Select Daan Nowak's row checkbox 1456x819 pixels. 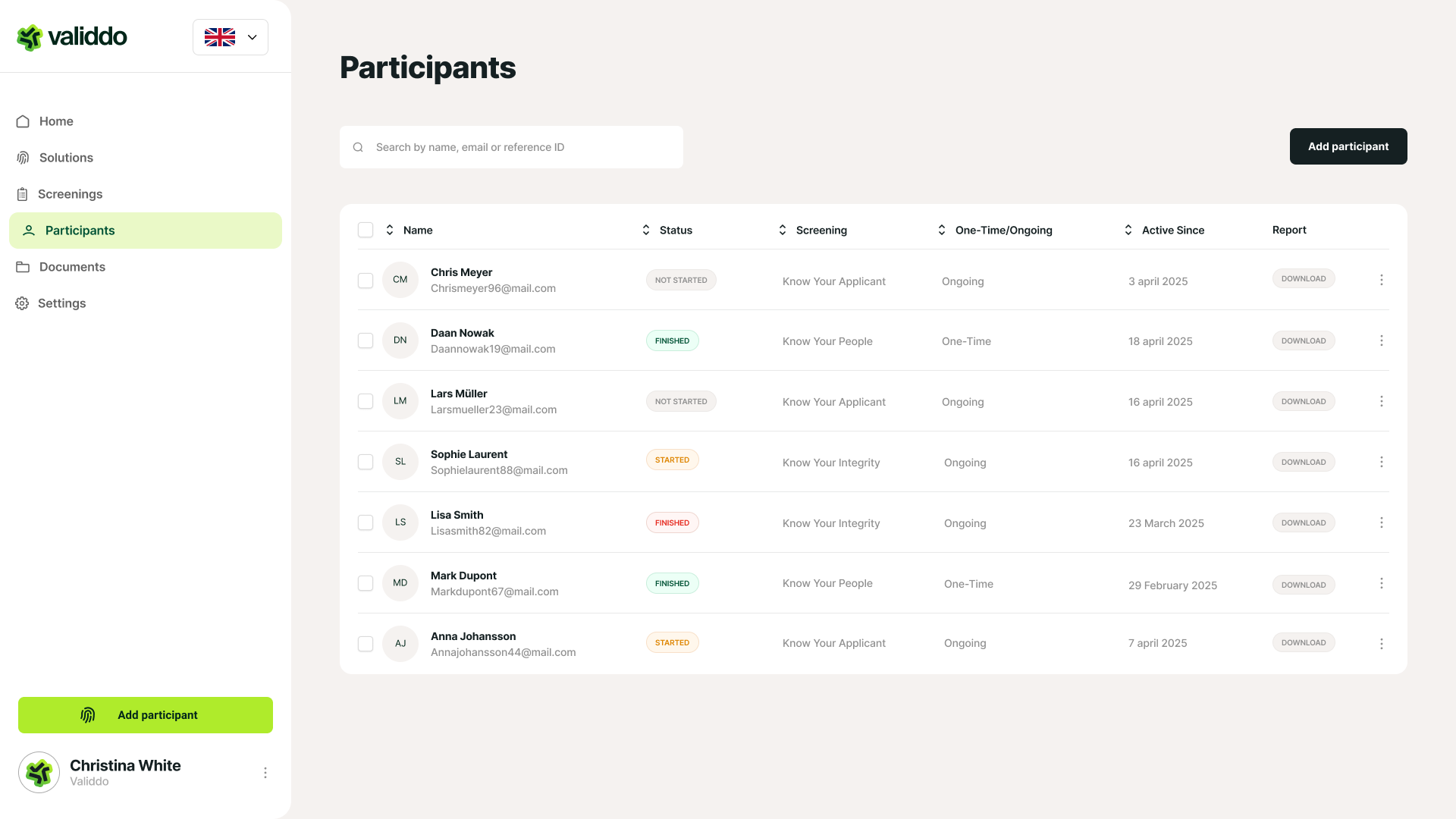(366, 340)
